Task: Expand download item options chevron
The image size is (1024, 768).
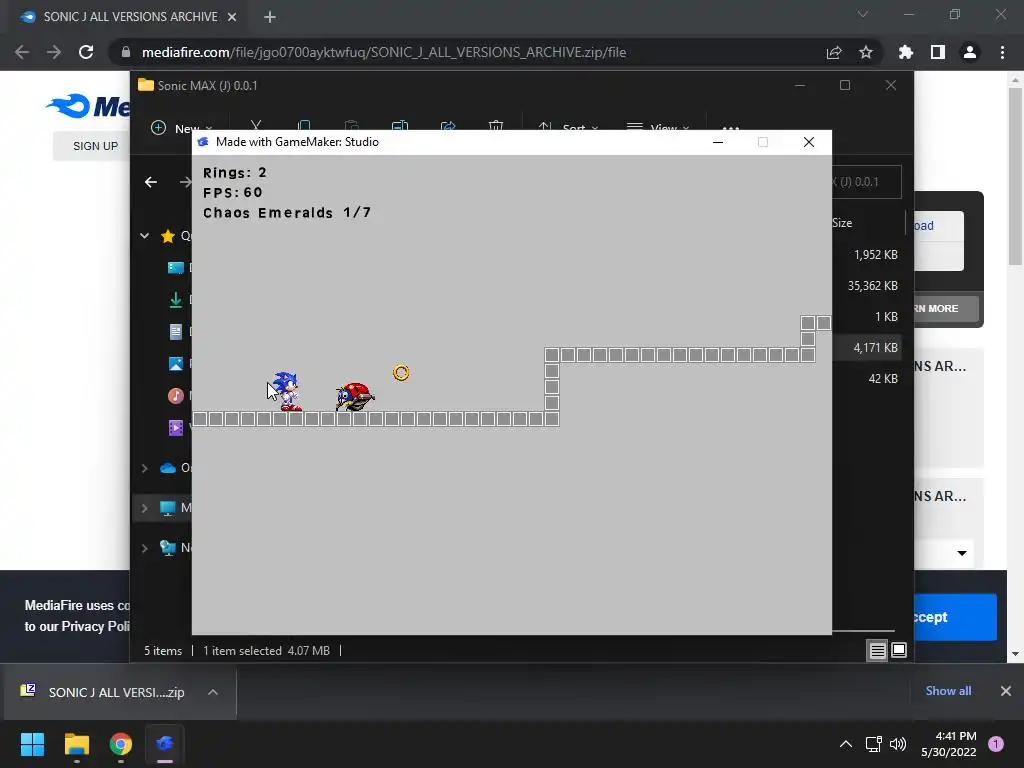Action: [x=213, y=692]
